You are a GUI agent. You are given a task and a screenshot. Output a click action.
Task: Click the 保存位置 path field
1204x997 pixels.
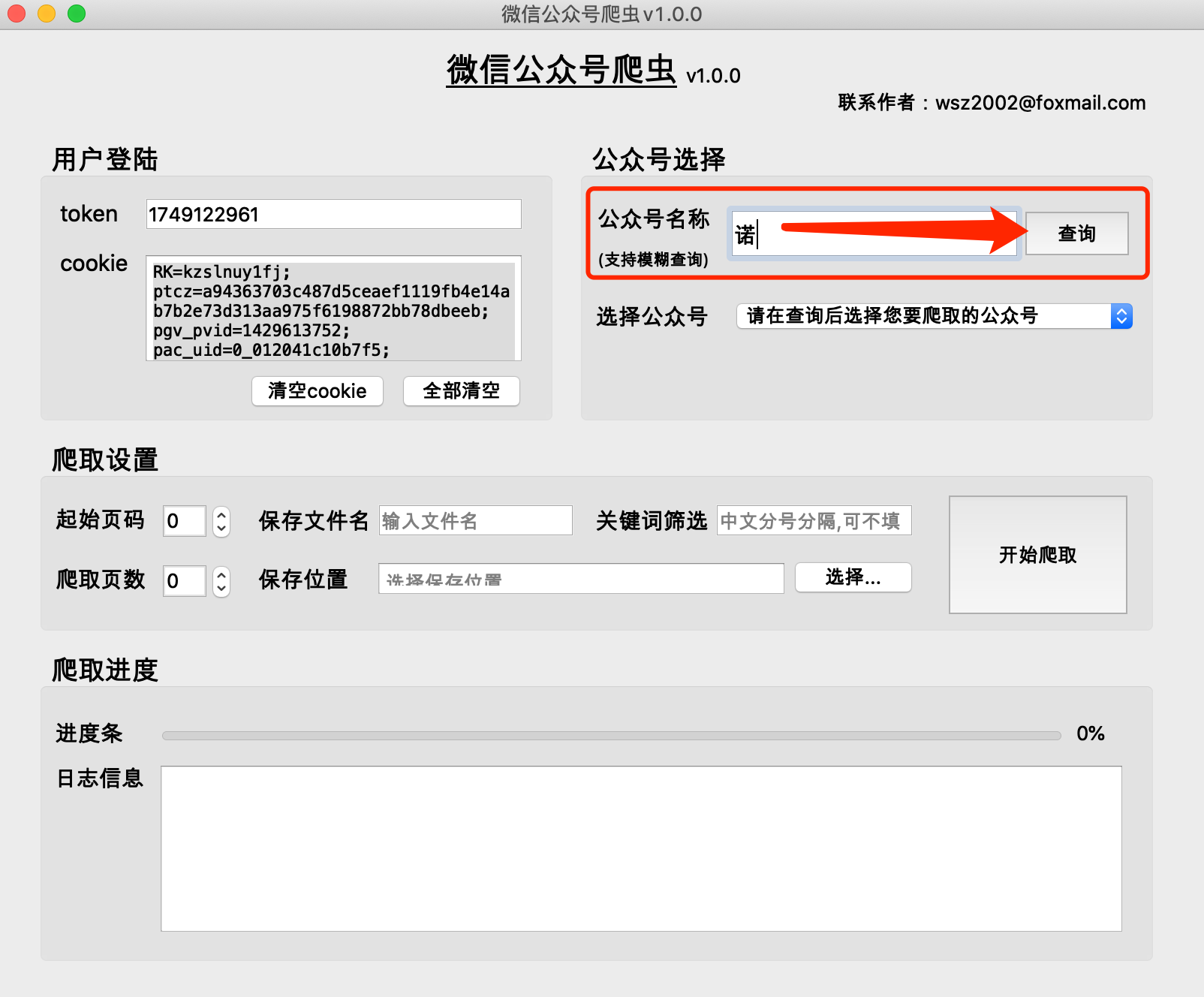[582, 579]
